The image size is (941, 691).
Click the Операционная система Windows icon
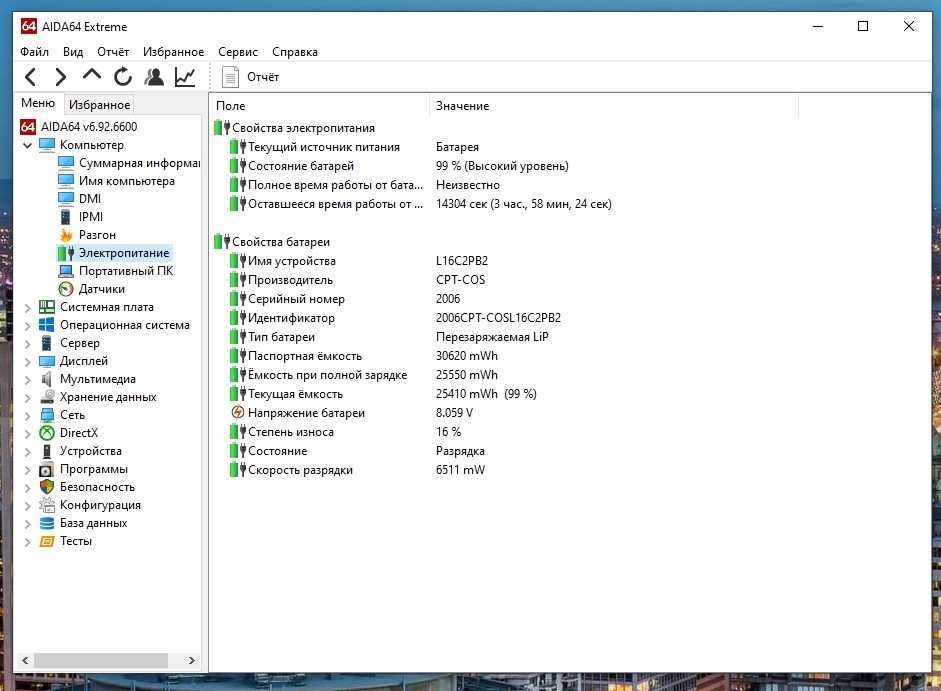coord(47,325)
